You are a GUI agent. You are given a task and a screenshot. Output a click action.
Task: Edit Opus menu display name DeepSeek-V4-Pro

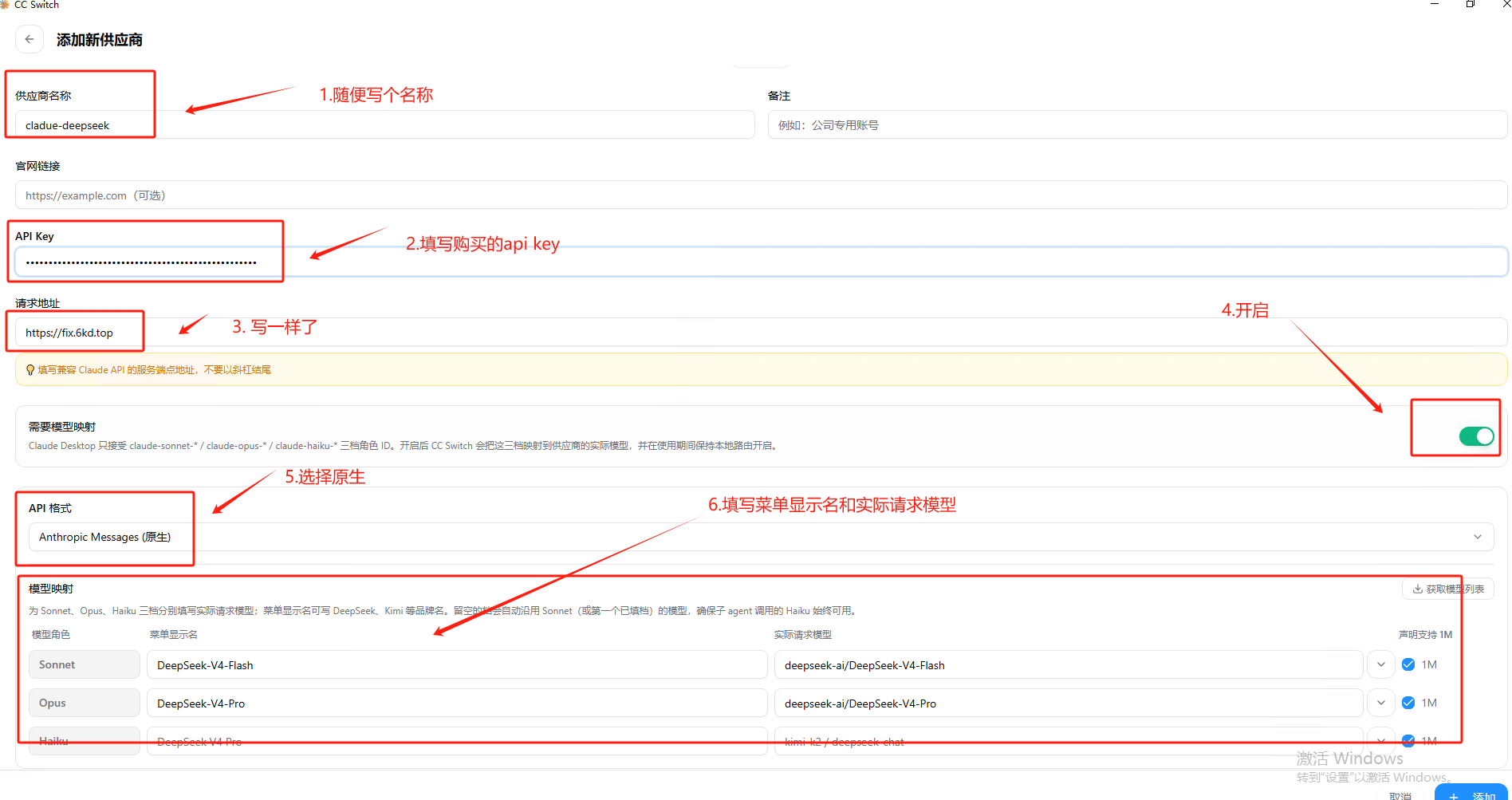pos(457,703)
